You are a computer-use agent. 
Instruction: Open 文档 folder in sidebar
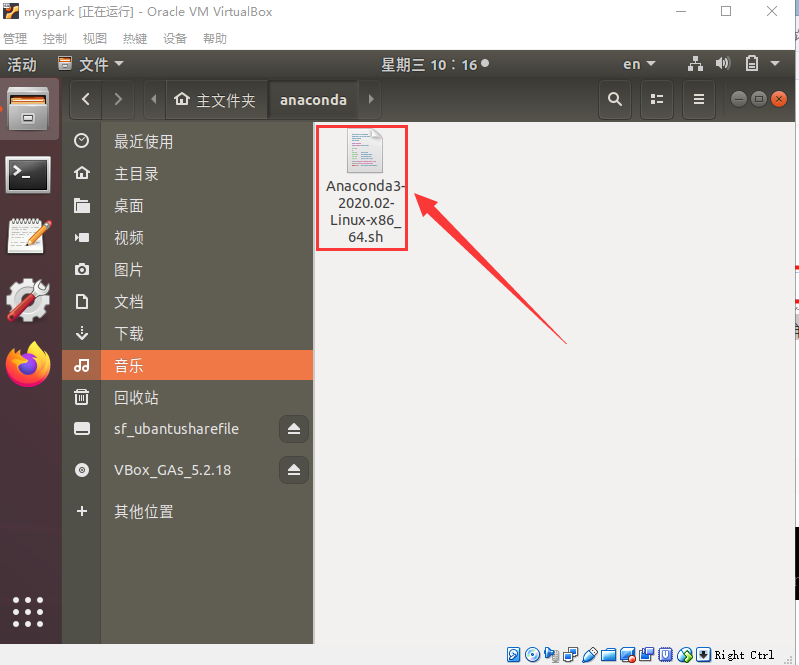tap(188, 301)
